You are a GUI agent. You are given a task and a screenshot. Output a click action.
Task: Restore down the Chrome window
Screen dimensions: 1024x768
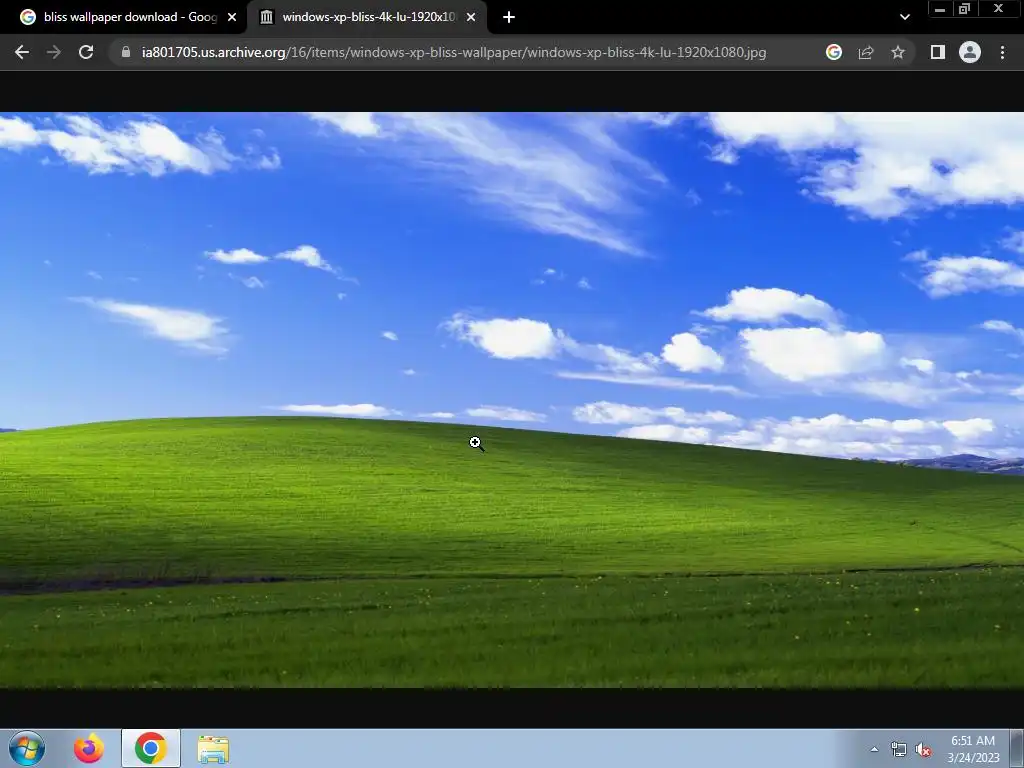pos(964,9)
